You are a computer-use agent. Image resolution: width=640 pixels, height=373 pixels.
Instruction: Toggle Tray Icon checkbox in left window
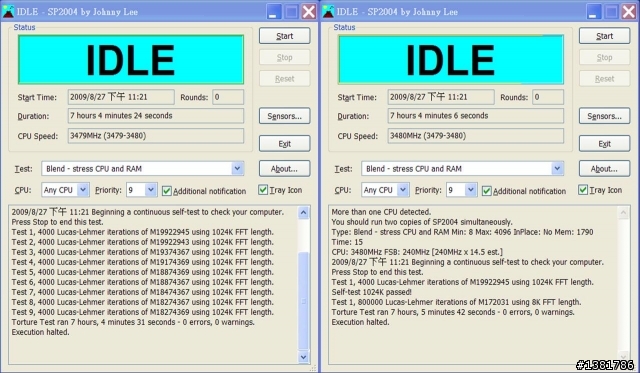(x=263, y=190)
